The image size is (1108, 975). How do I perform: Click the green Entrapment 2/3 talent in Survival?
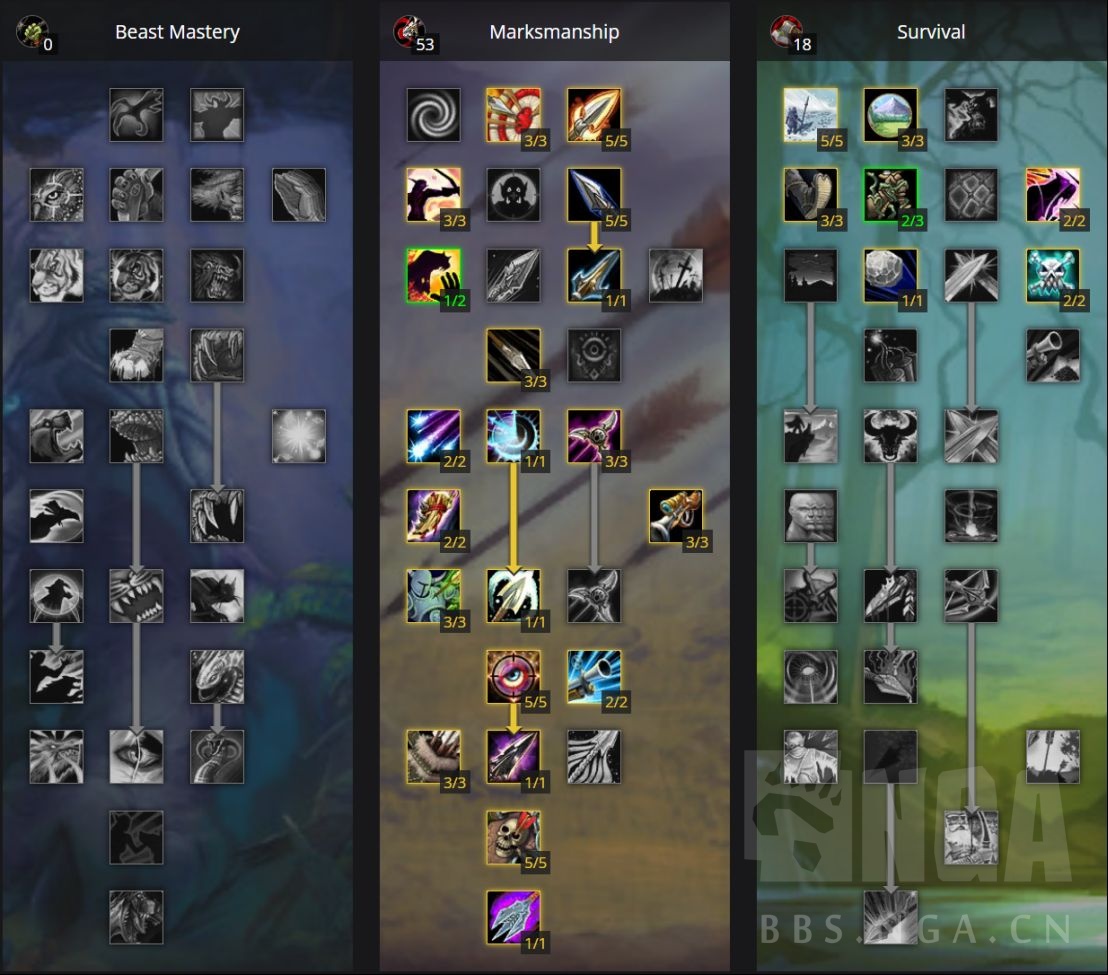[x=890, y=195]
